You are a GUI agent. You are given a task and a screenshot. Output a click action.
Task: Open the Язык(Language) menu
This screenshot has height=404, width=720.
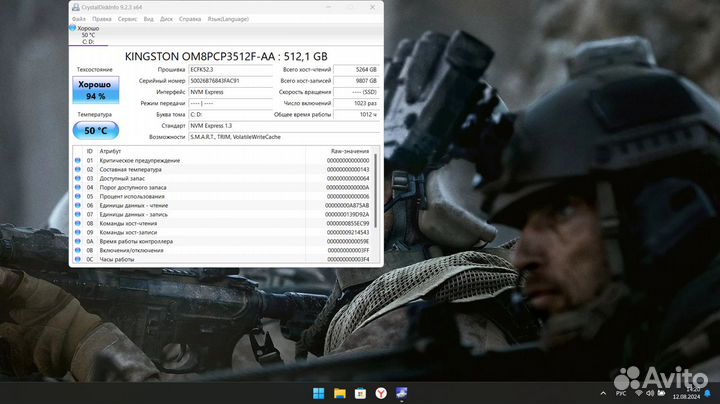tap(228, 19)
